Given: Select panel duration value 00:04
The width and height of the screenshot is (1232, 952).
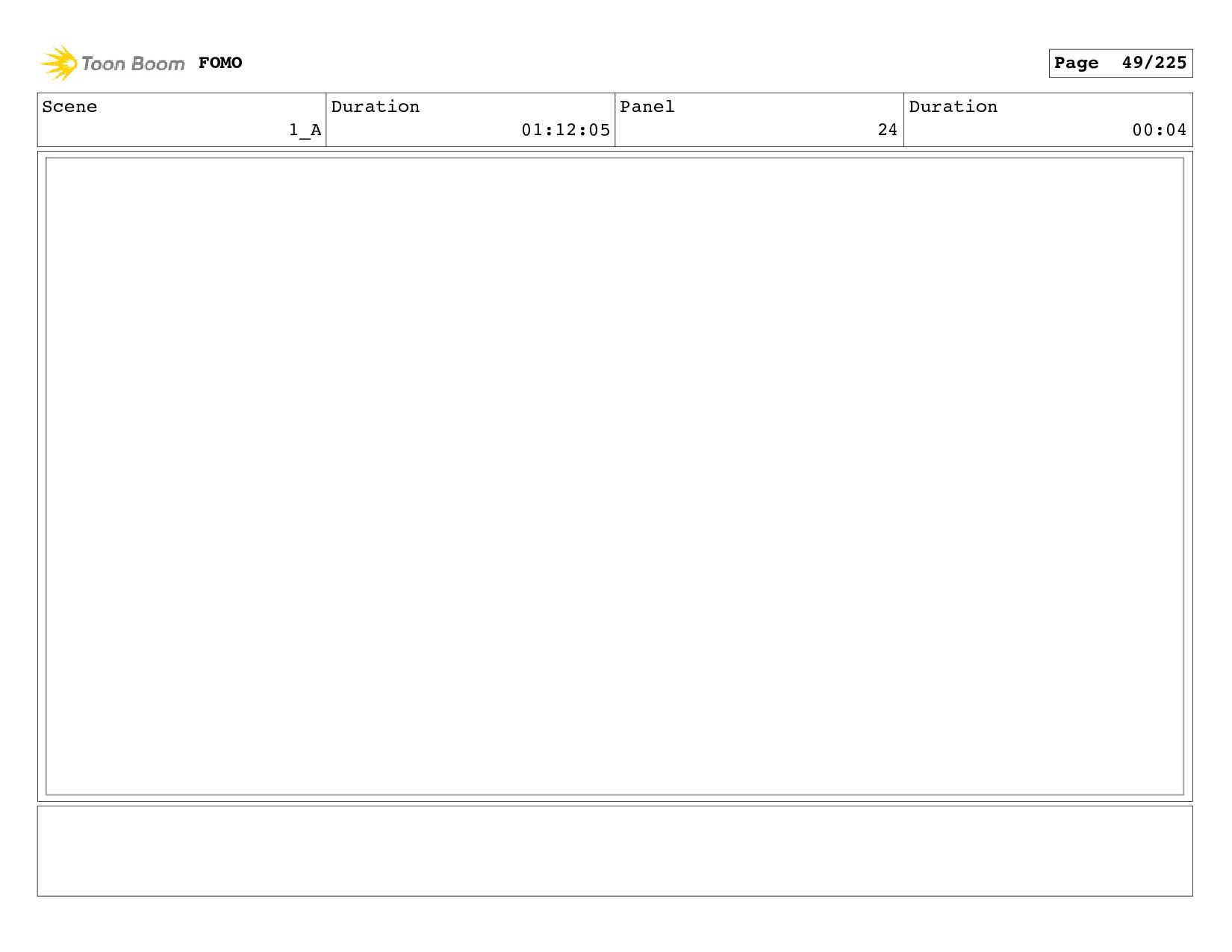Looking at the screenshot, I should click(x=1160, y=130).
